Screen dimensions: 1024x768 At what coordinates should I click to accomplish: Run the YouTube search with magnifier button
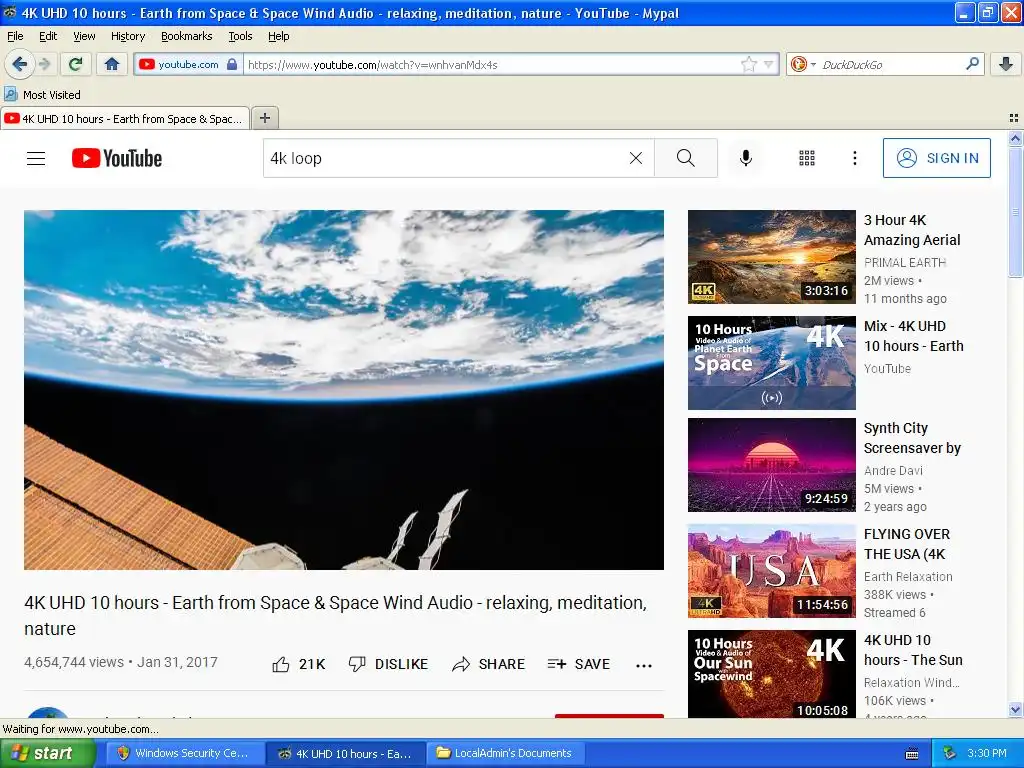click(x=686, y=158)
